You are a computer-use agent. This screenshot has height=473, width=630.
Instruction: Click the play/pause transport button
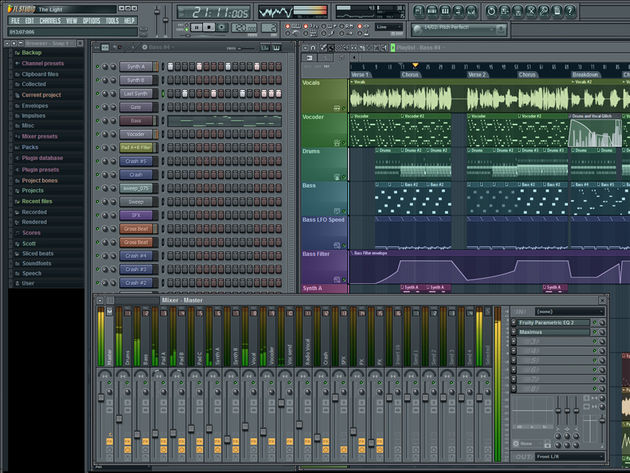(196, 27)
